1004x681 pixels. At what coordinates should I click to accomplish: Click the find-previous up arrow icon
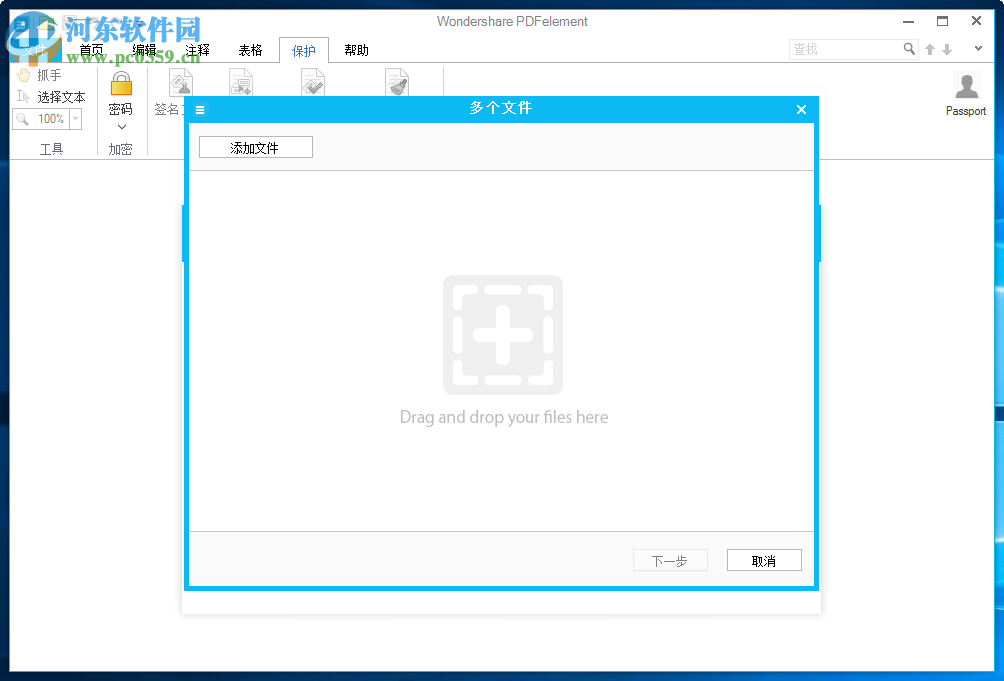929,48
